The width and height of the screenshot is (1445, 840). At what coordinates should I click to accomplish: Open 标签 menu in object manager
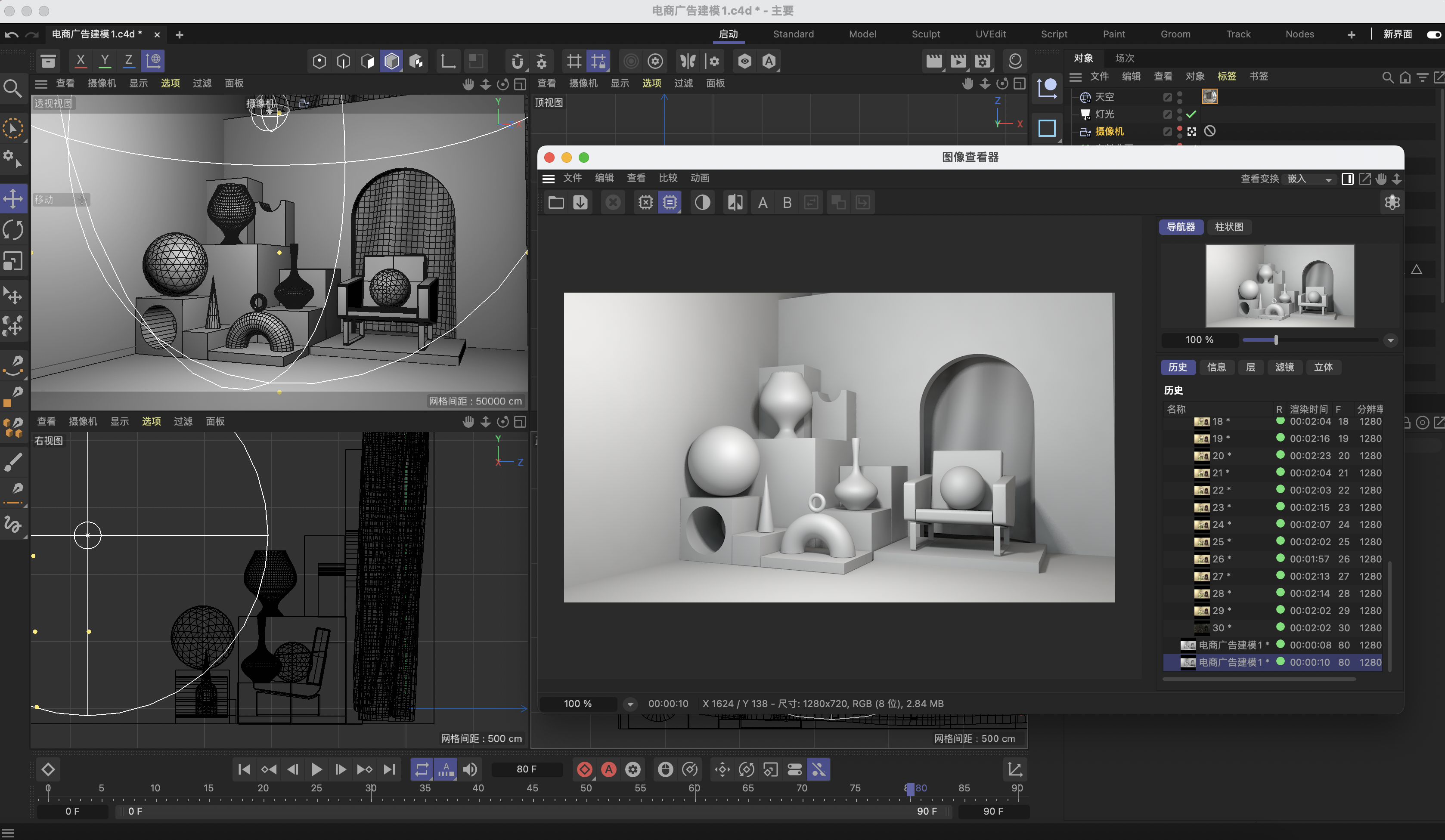[1227, 76]
